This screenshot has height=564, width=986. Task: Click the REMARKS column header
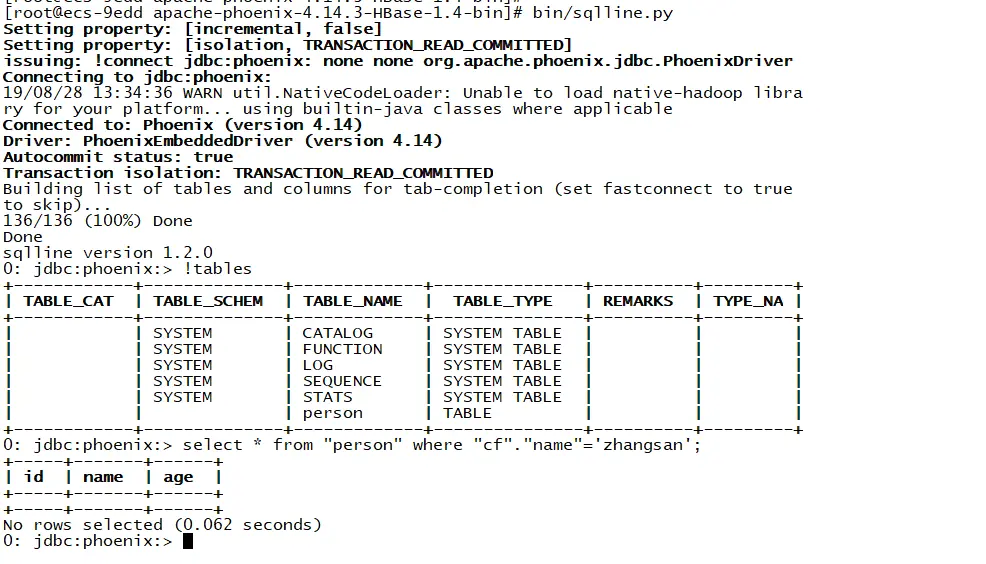click(x=638, y=301)
